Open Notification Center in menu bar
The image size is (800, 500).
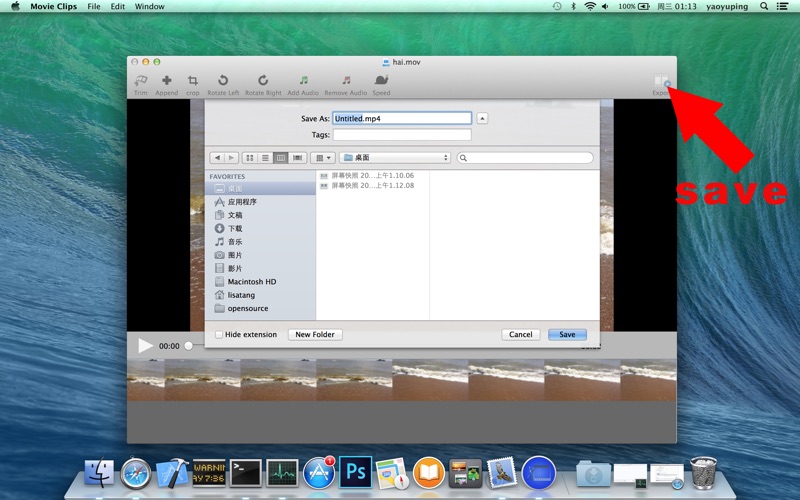pyautogui.click(x=782, y=6)
